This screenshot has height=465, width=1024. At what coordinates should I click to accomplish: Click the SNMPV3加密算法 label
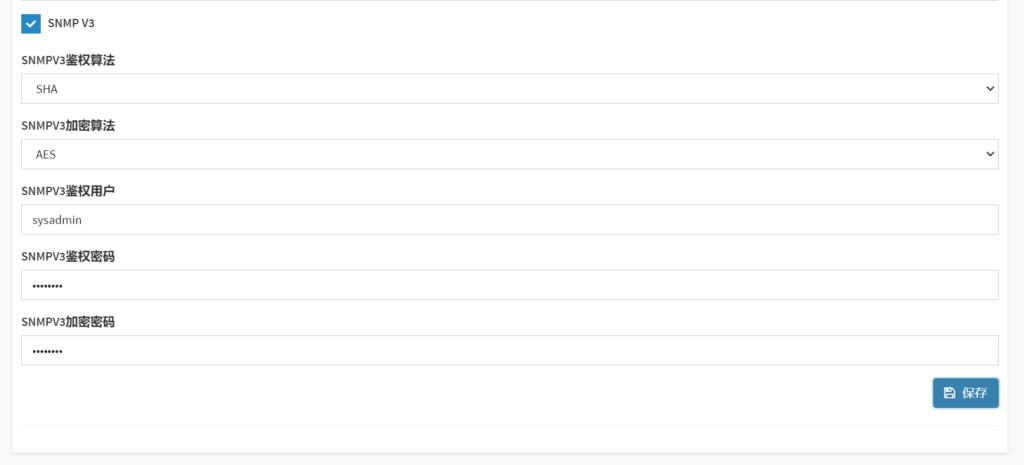[x=68, y=126]
